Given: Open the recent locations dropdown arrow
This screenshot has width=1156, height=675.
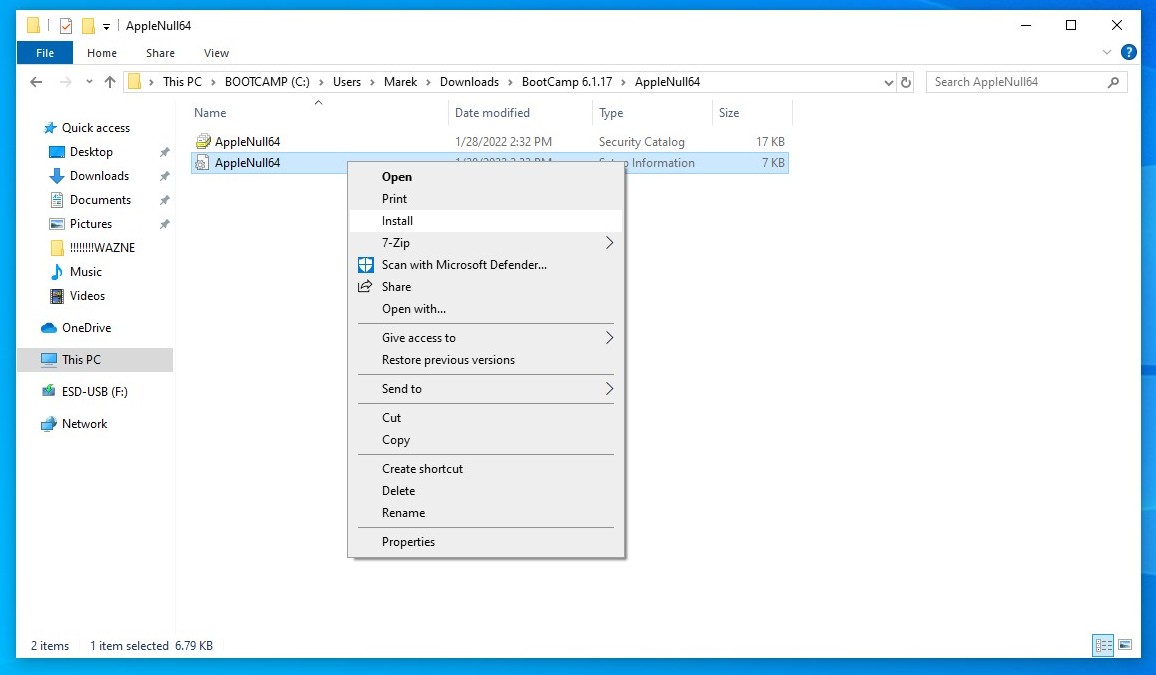Looking at the screenshot, I should pos(89,82).
